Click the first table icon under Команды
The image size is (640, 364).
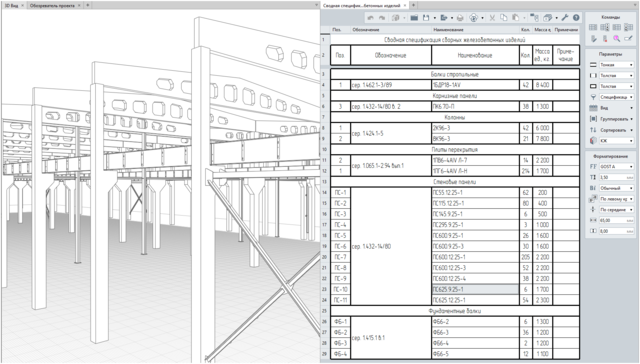593,27
